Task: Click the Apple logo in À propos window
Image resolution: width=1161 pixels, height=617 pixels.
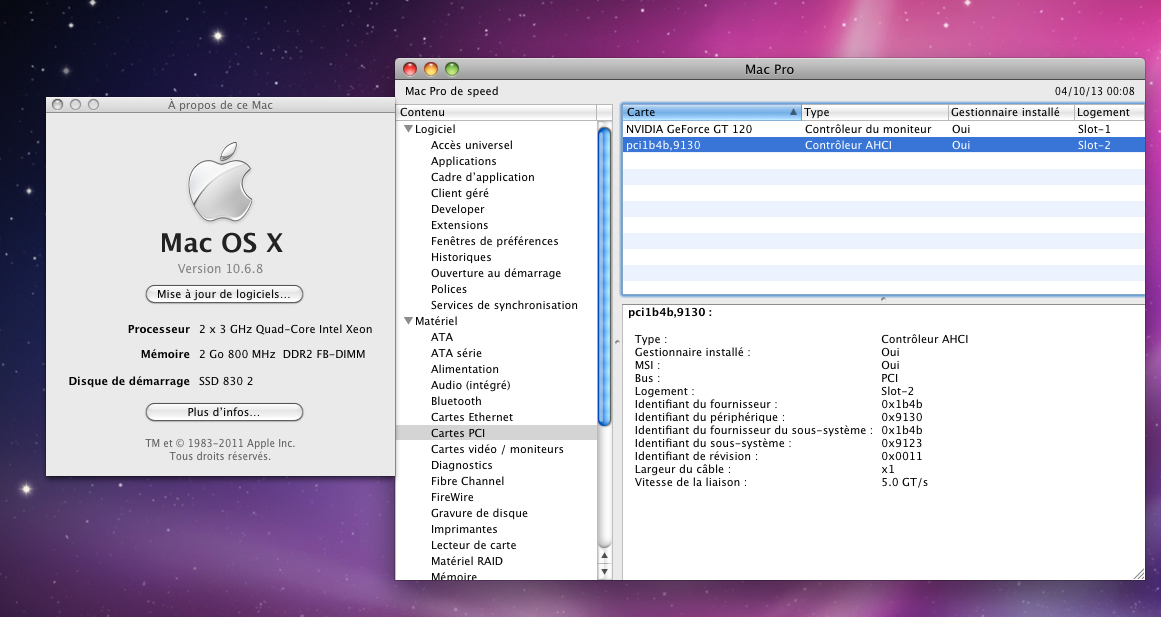Action: tap(221, 182)
